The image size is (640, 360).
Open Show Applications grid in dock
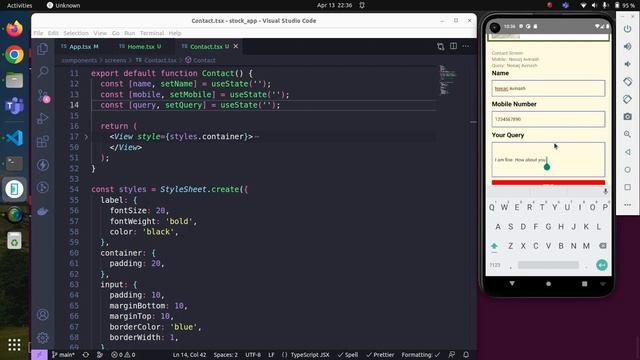[14, 345]
